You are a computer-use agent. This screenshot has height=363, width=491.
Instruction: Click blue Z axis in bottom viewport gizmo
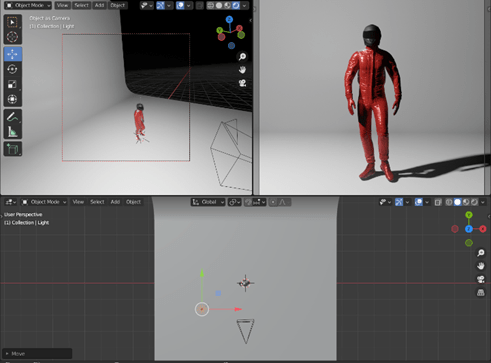(469, 229)
